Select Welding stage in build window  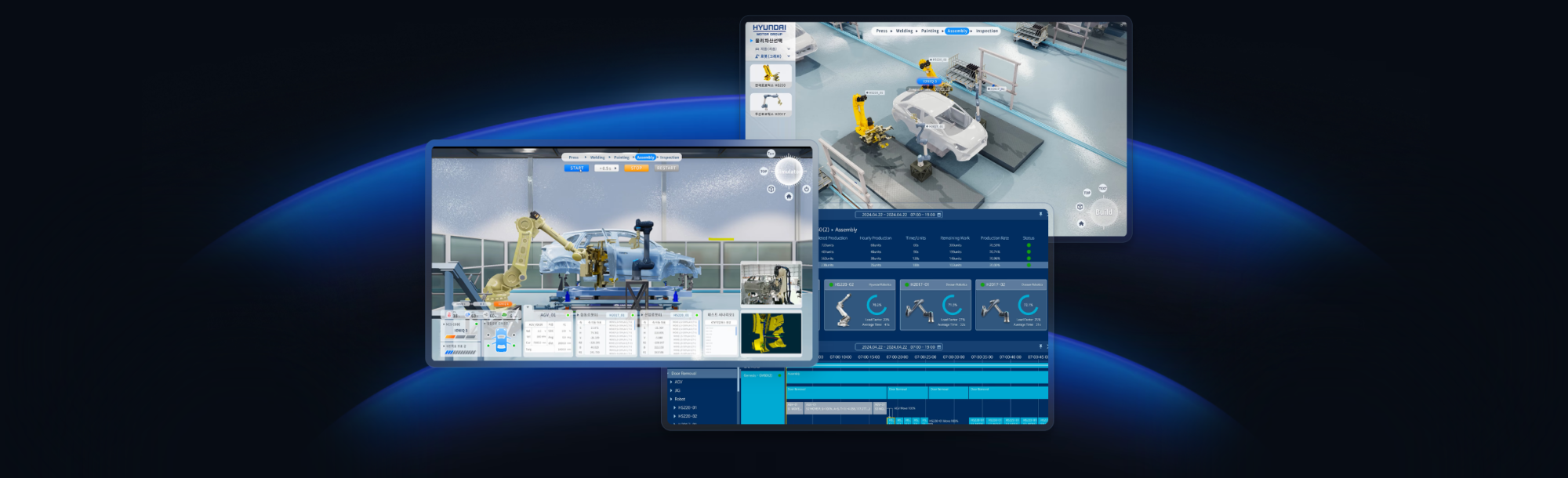pos(905,31)
